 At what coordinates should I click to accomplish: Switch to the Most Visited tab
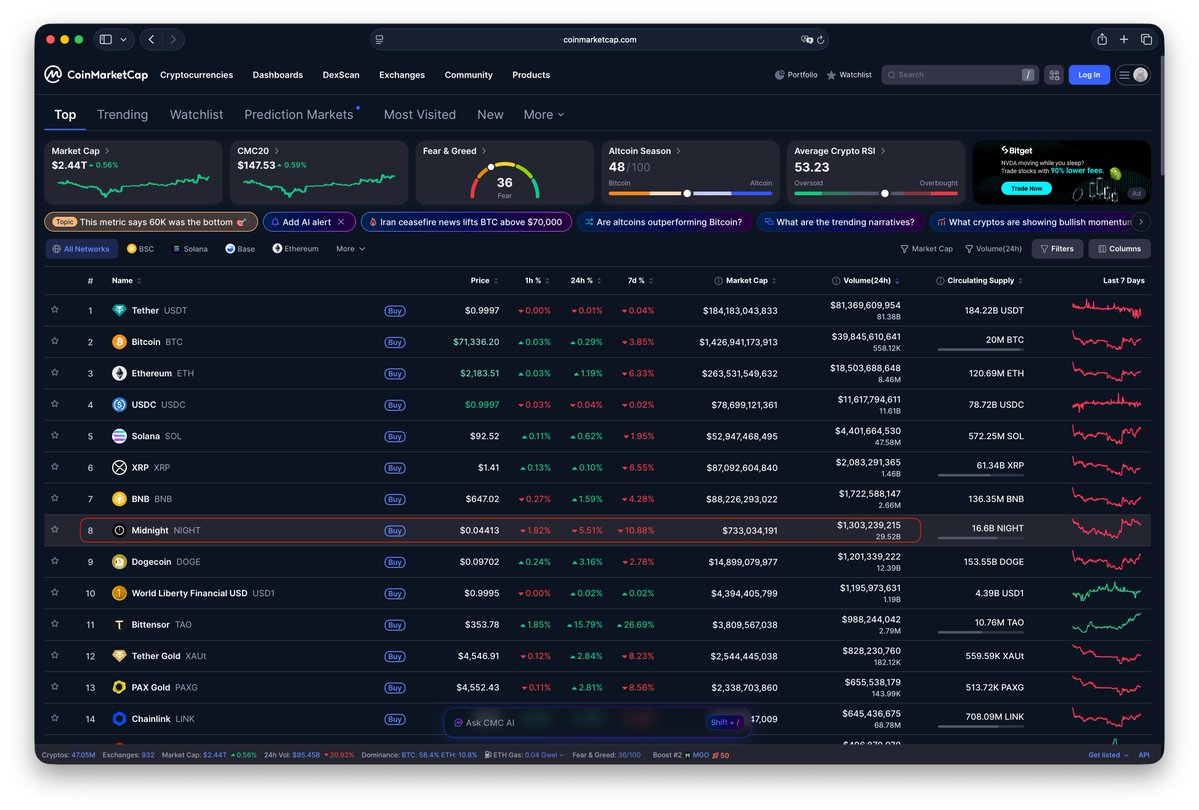(x=420, y=115)
